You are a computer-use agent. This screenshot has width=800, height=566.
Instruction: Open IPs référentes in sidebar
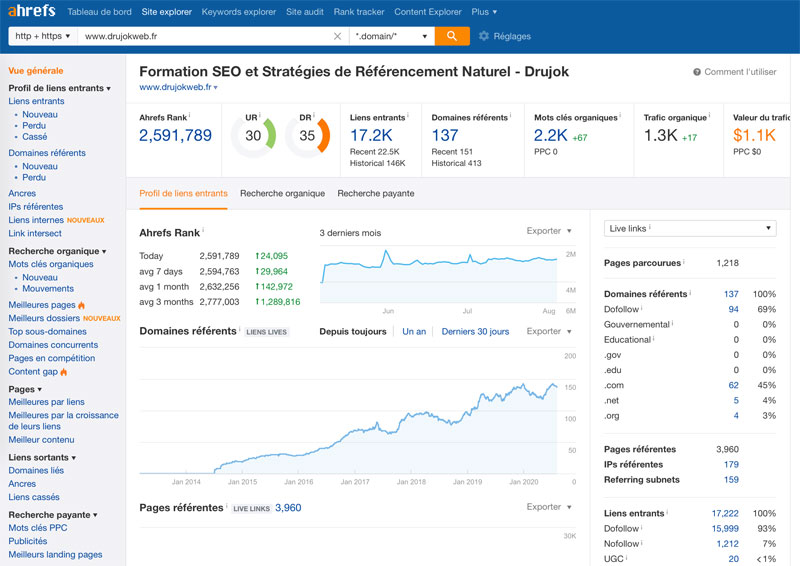coord(36,207)
